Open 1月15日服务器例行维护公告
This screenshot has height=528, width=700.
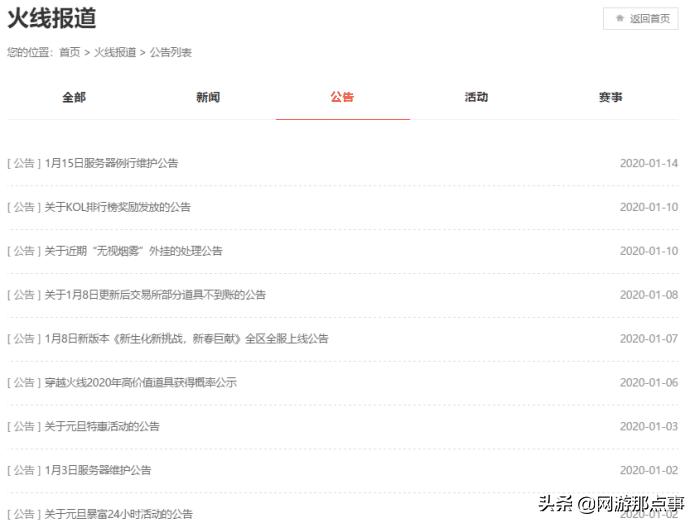tap(111, 163)
